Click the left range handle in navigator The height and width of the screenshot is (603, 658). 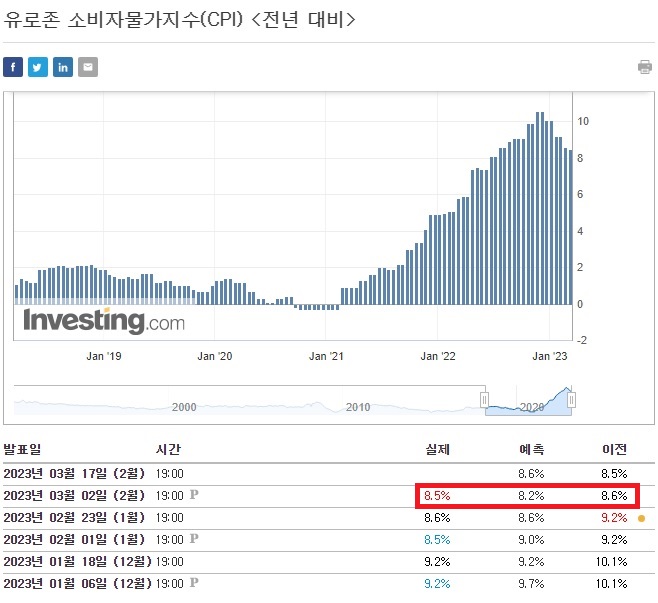click(x=484, y=399)
